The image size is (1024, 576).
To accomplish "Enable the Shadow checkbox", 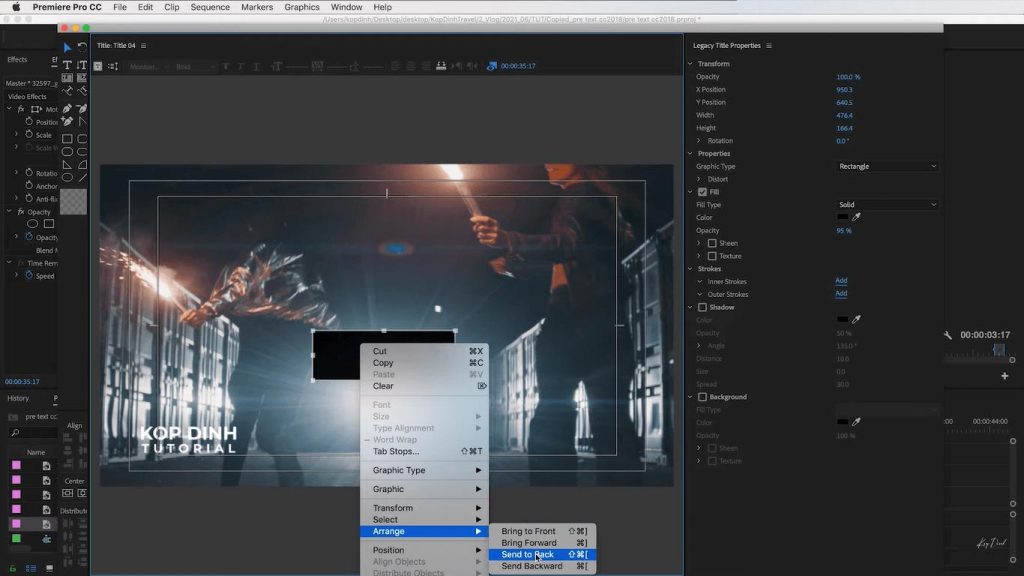I will [702, 308].
